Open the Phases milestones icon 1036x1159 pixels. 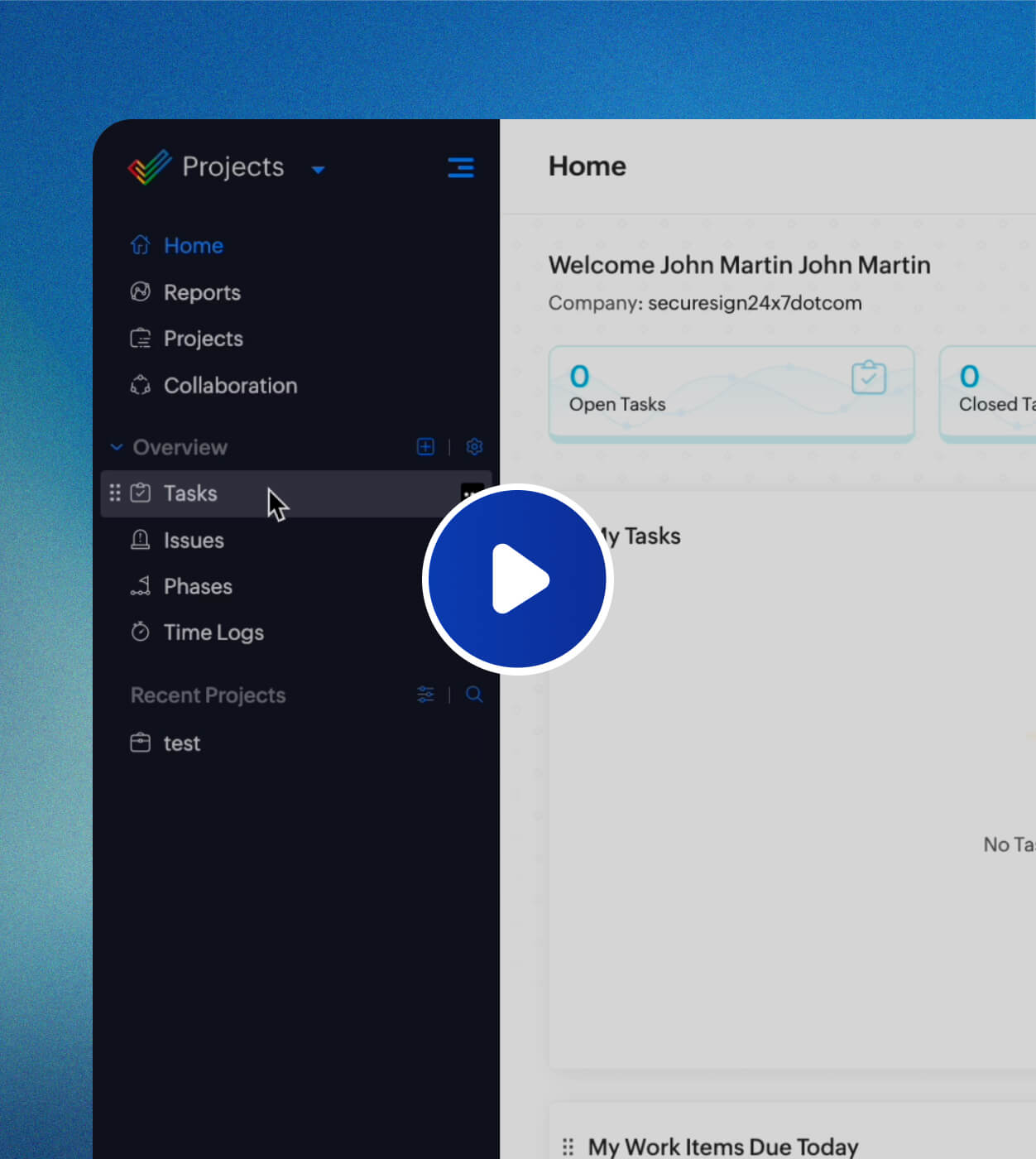click(x=140, y=585)
